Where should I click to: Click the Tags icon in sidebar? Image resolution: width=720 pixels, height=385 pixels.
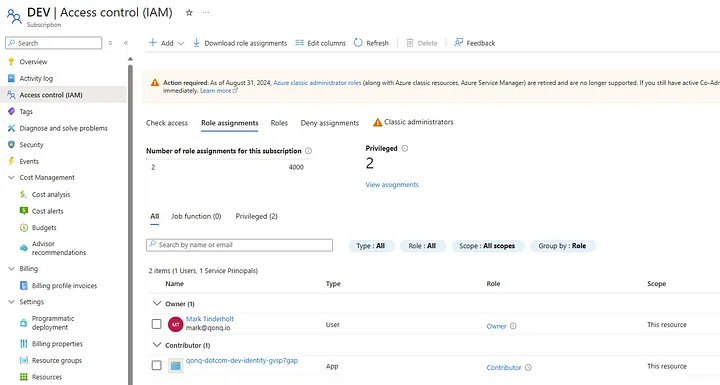coord(11,112)
